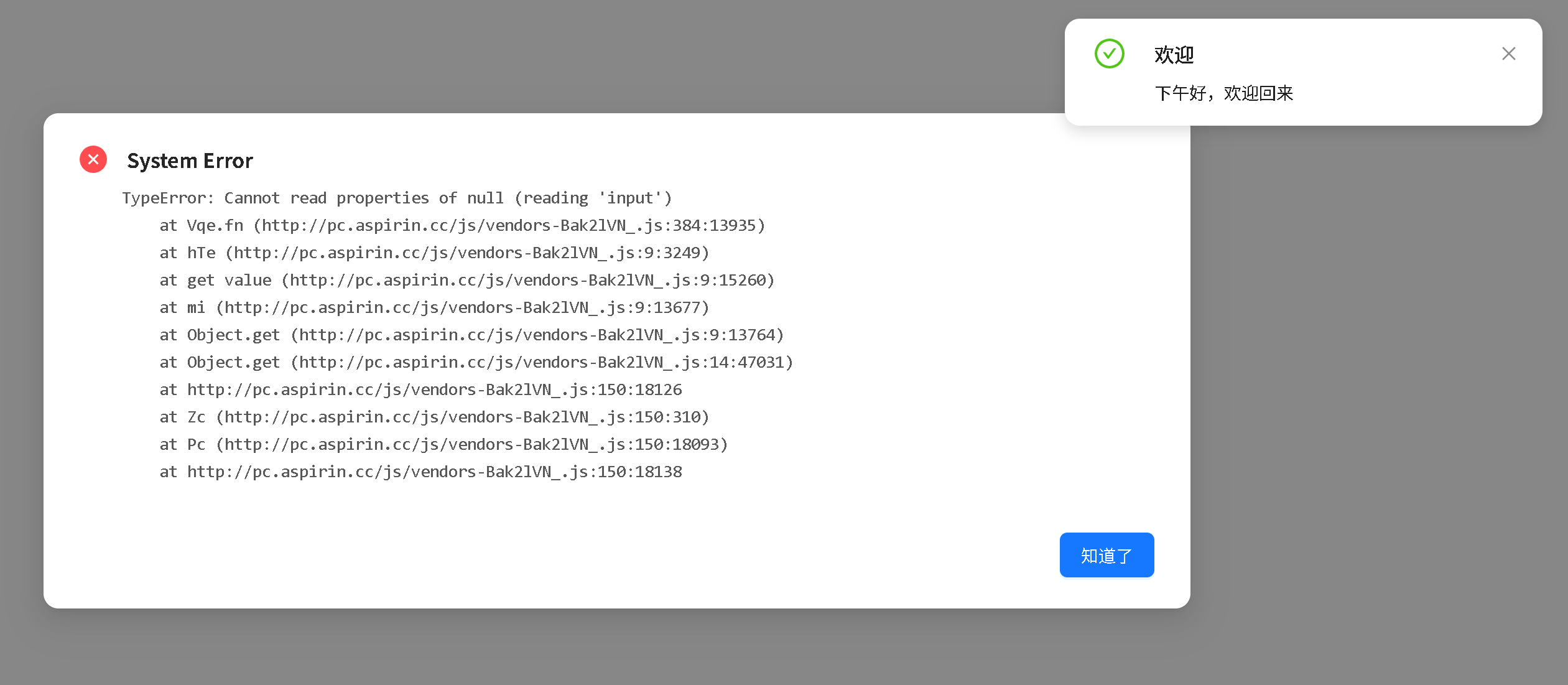
Task: Select the get value stack trace line
Action: [x=467, y=280]
